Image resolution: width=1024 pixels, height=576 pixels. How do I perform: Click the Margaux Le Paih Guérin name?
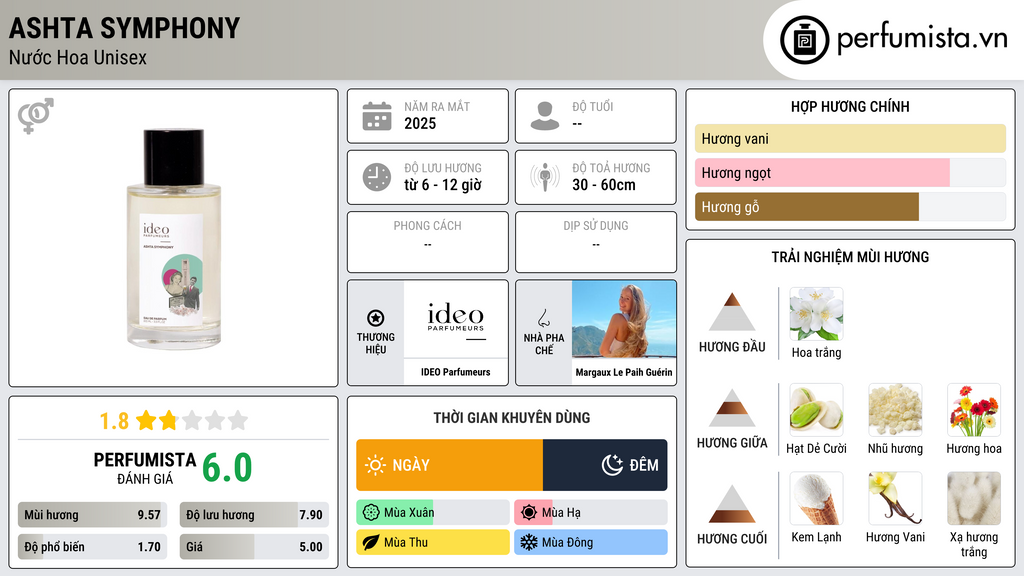[x=624, y=372]
